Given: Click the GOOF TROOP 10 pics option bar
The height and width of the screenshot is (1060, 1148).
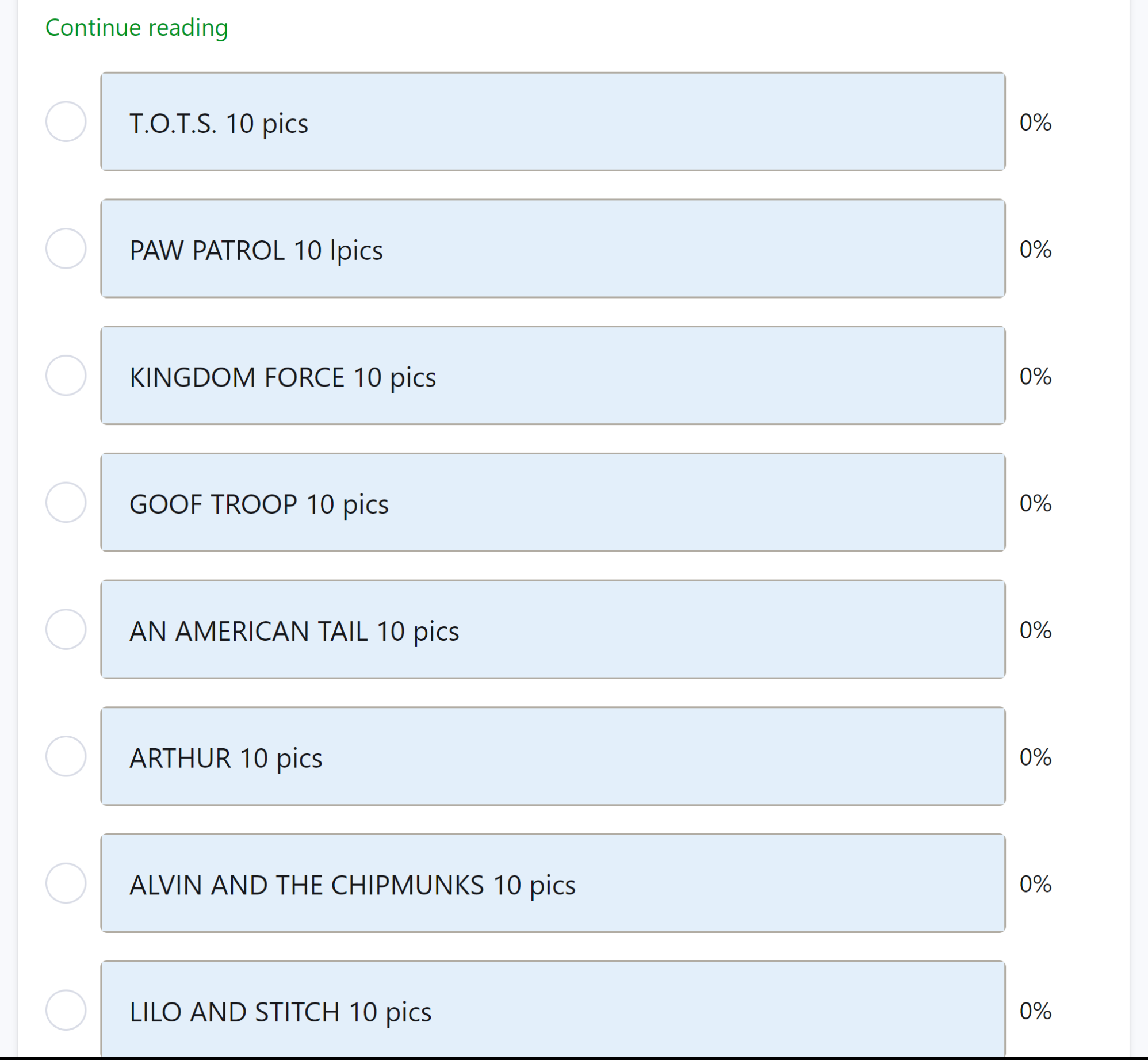Looking at the screenshot, I should pyautogui.click(x=552, y=503).
